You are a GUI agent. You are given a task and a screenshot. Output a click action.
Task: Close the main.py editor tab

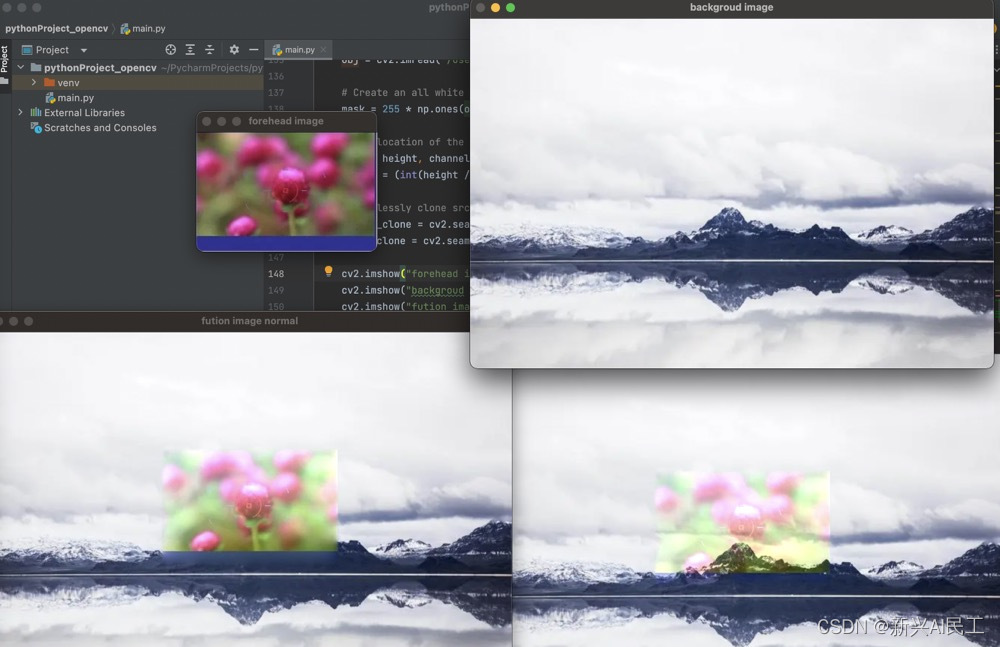click(x=323, y=50)
